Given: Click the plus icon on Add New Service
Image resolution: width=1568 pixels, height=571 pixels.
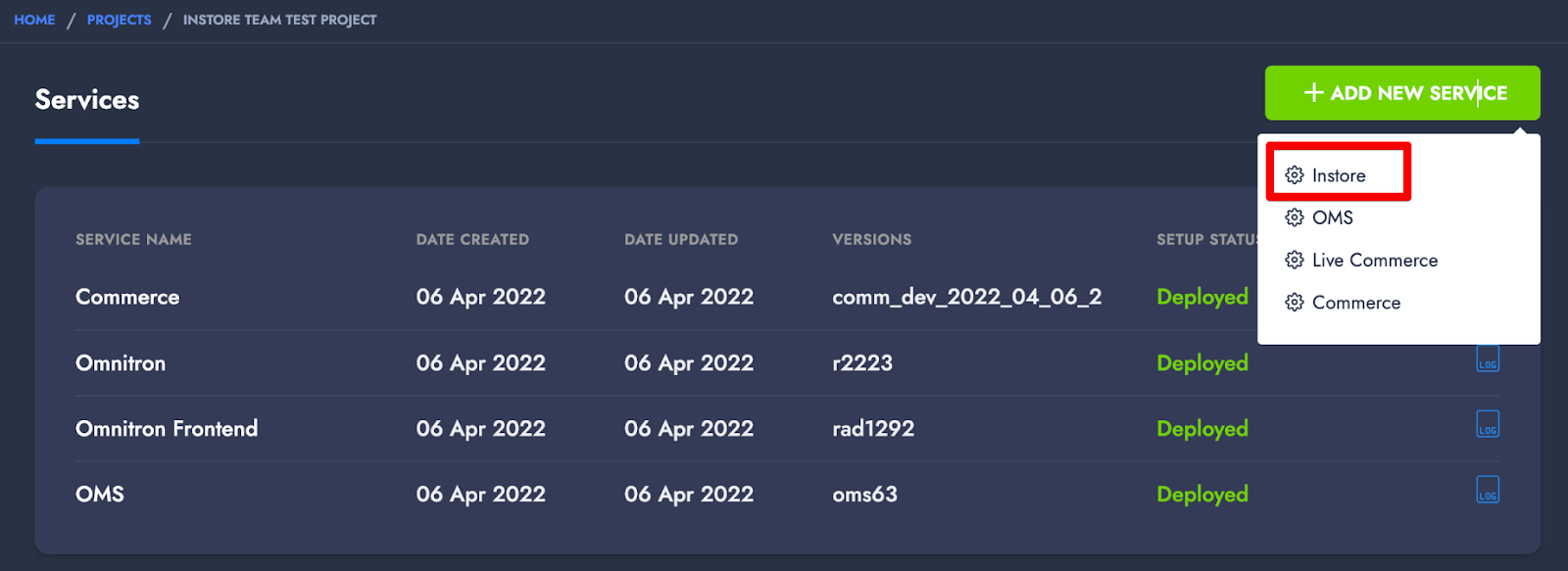Looking at the screenshot, I should coord(1314,92).
